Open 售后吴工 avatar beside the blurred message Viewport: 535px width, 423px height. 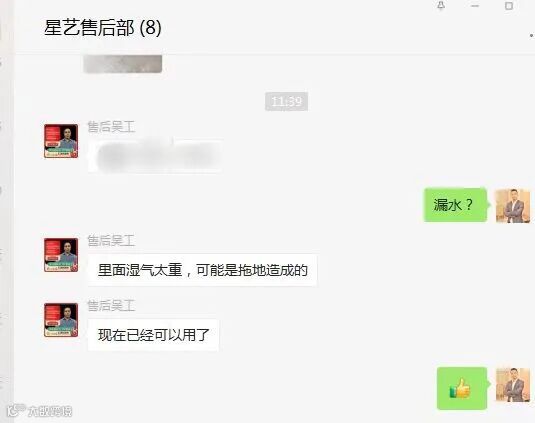click(x=61, y=141)
